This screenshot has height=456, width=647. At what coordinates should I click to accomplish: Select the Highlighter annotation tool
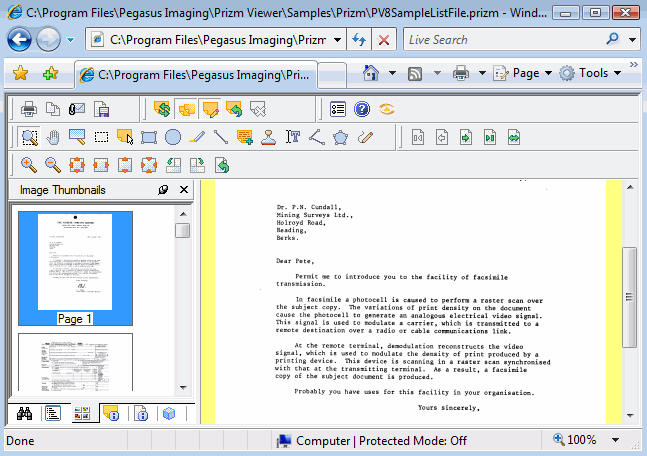click(197, 137)
